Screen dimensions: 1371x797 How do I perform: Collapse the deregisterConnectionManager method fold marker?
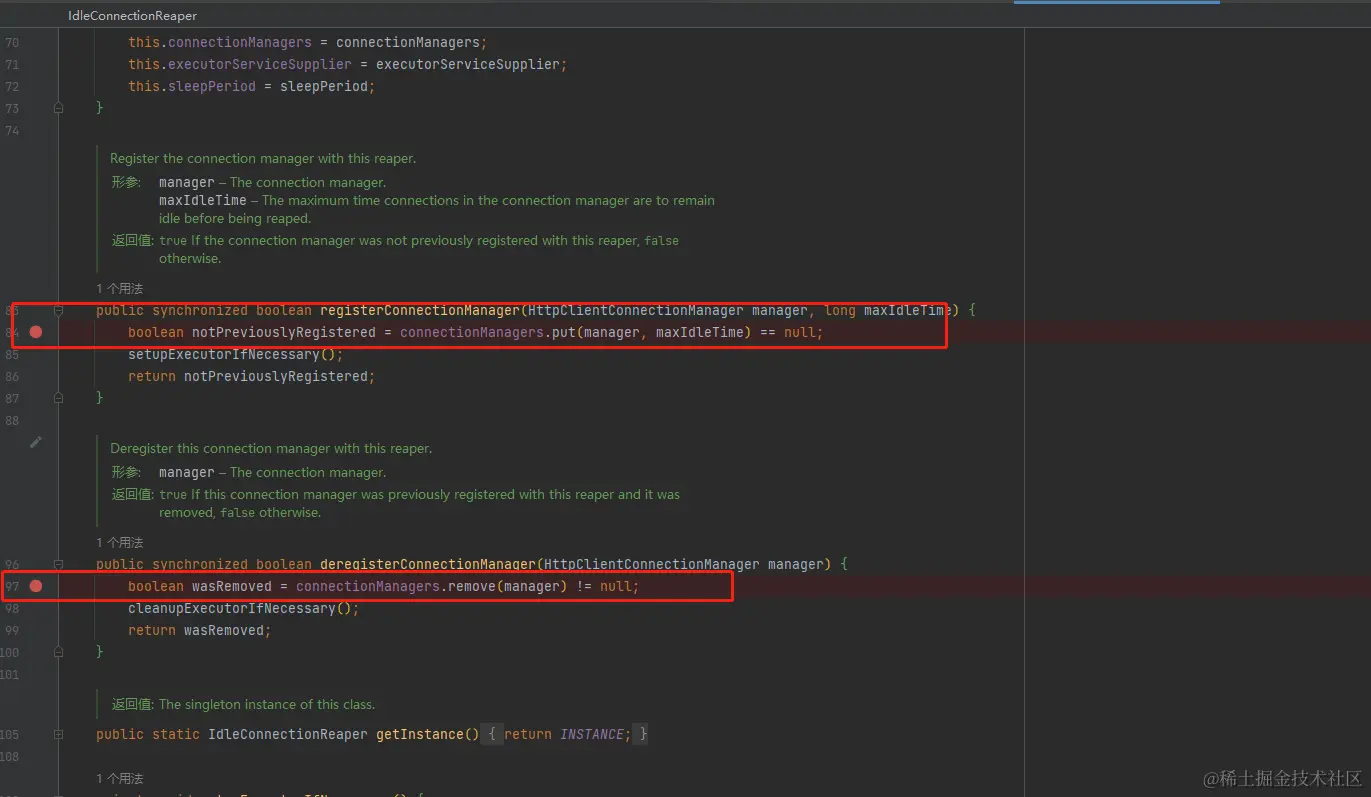tap(58, 564)
